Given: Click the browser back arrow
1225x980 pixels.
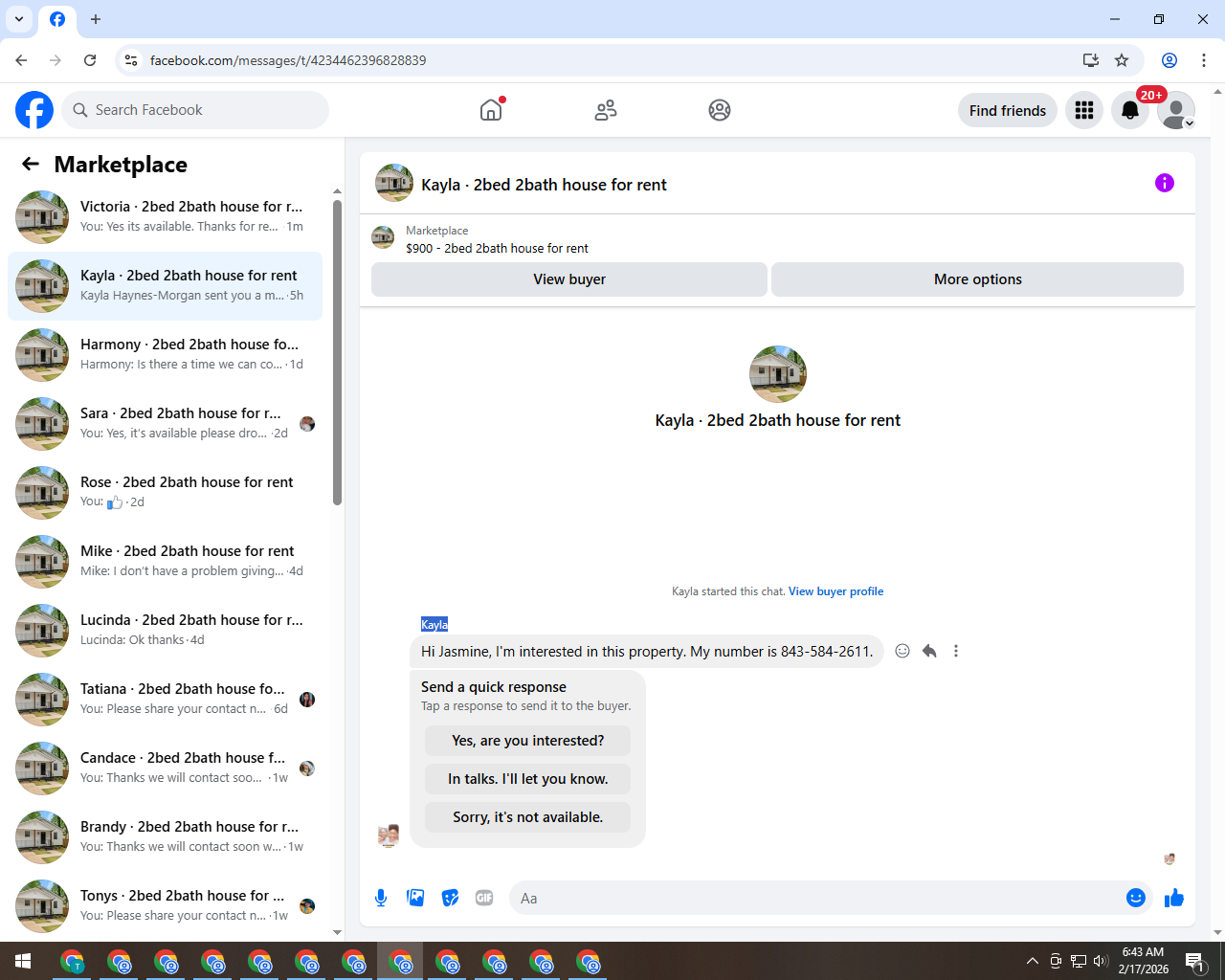Looking at the screenshot, I should click(x=21, y=60).
